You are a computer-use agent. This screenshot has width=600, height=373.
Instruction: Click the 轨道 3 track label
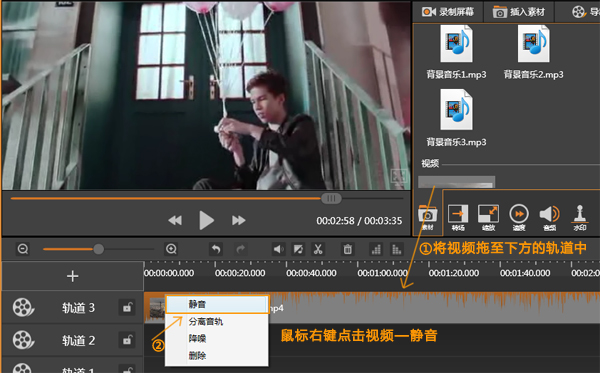point(78,308)
